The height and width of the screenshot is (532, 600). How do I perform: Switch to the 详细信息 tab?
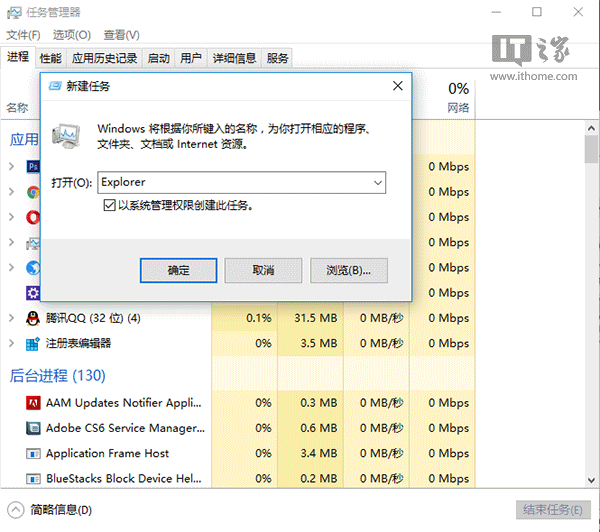234,58
